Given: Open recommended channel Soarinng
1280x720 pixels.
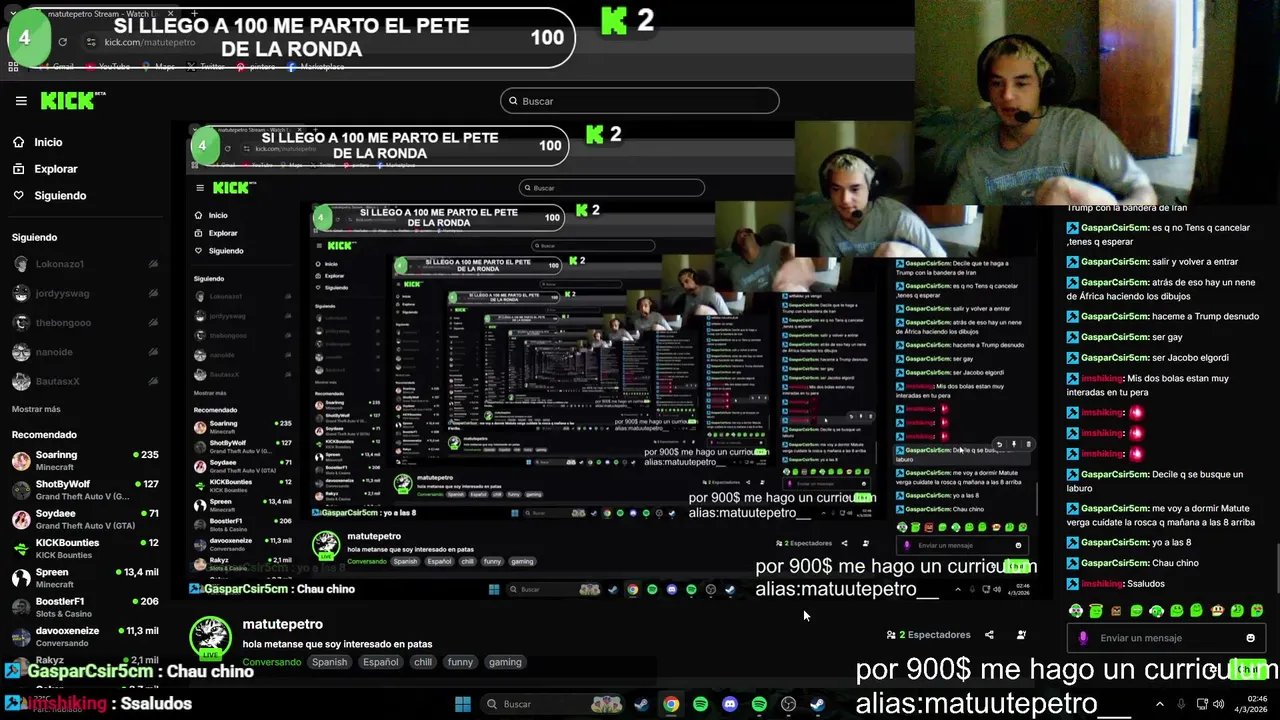Looking at the screenshot, I should point(86,461).
